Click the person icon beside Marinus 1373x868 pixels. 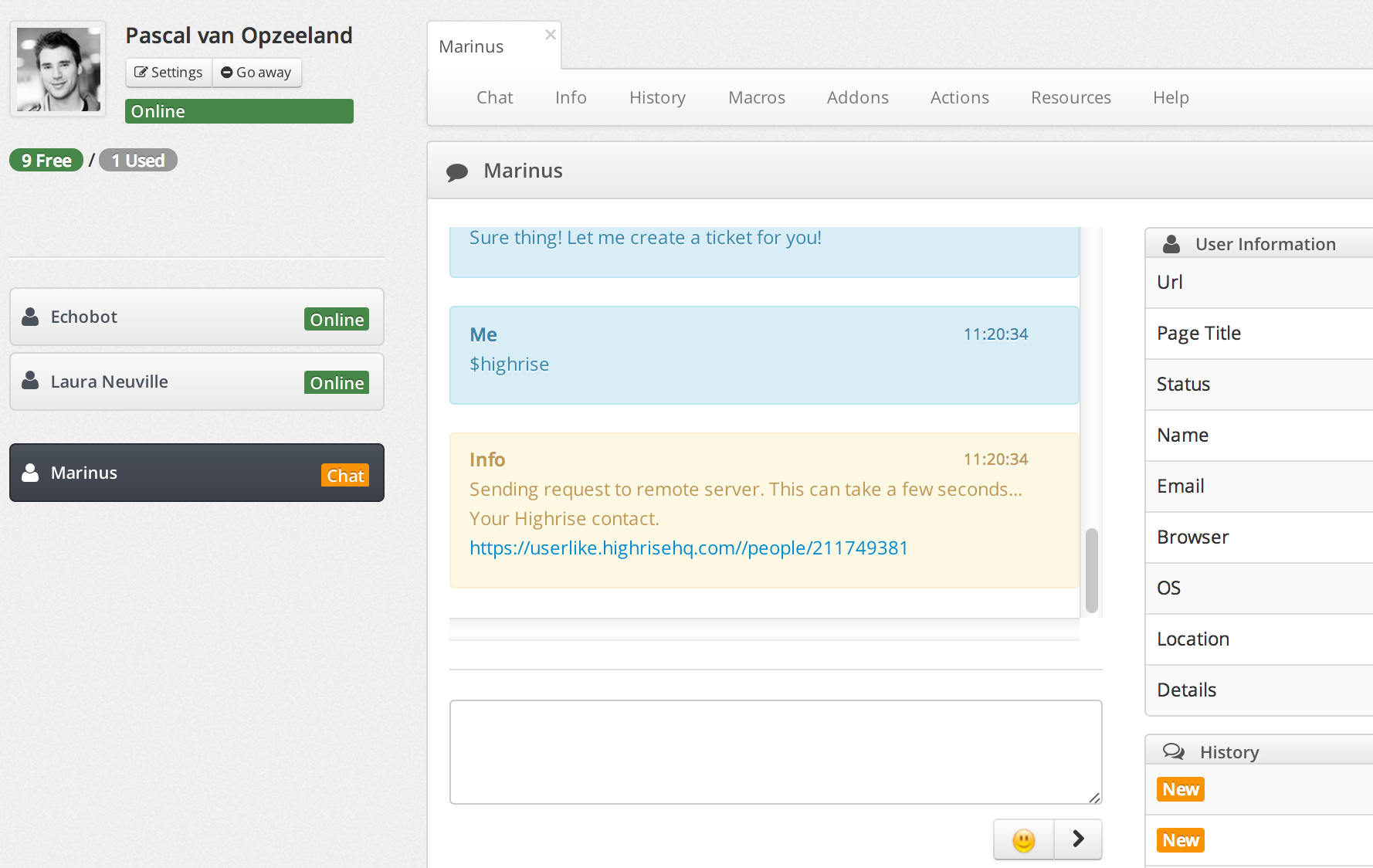(x=30, y=473)
